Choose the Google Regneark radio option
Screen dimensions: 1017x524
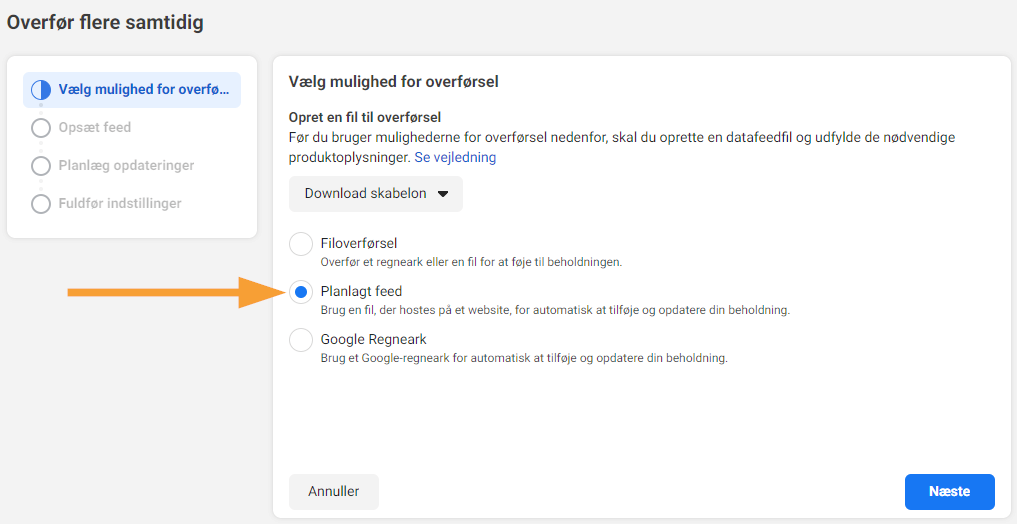pos(301,340)
